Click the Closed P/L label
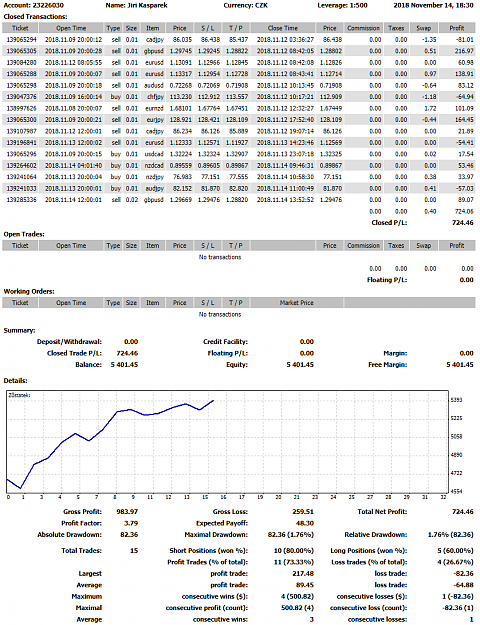Image resolution: width=480 pixels, height=625 pixels. (389, 223)
